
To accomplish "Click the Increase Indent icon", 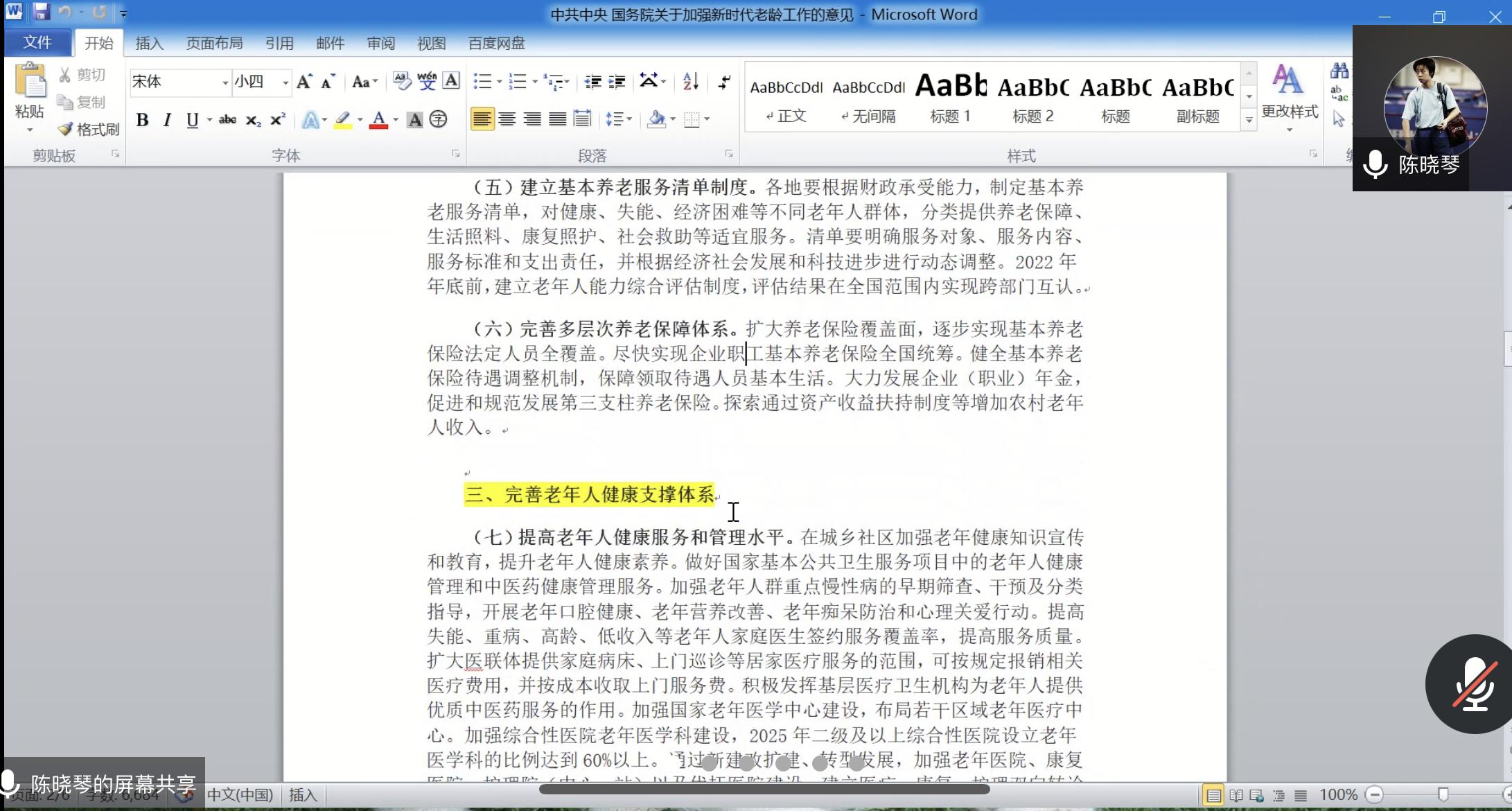I will pos(616,82).
